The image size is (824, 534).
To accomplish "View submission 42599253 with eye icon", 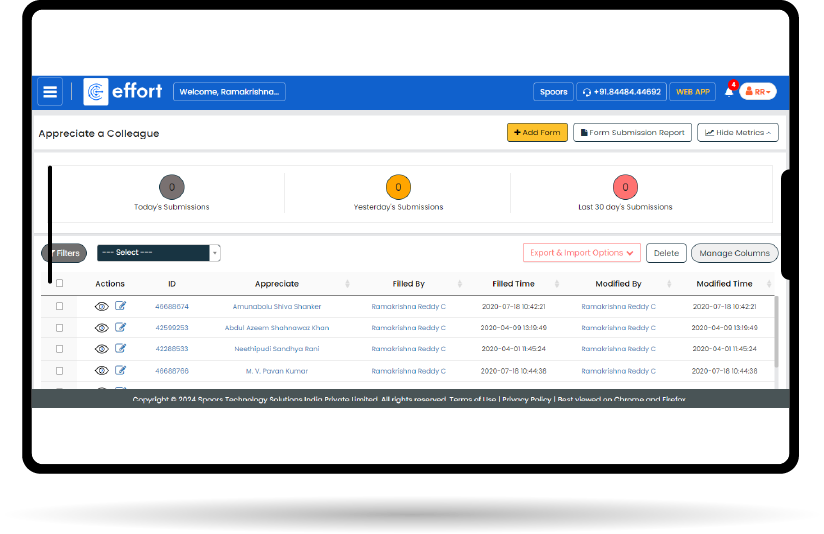I will coord(101,328).
